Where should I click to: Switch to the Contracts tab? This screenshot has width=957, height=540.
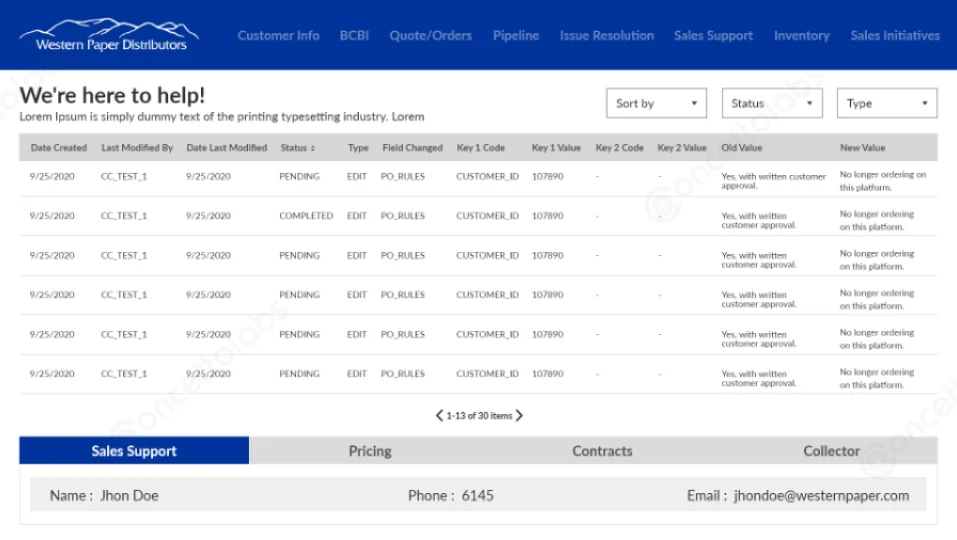[x=602, y=451]
